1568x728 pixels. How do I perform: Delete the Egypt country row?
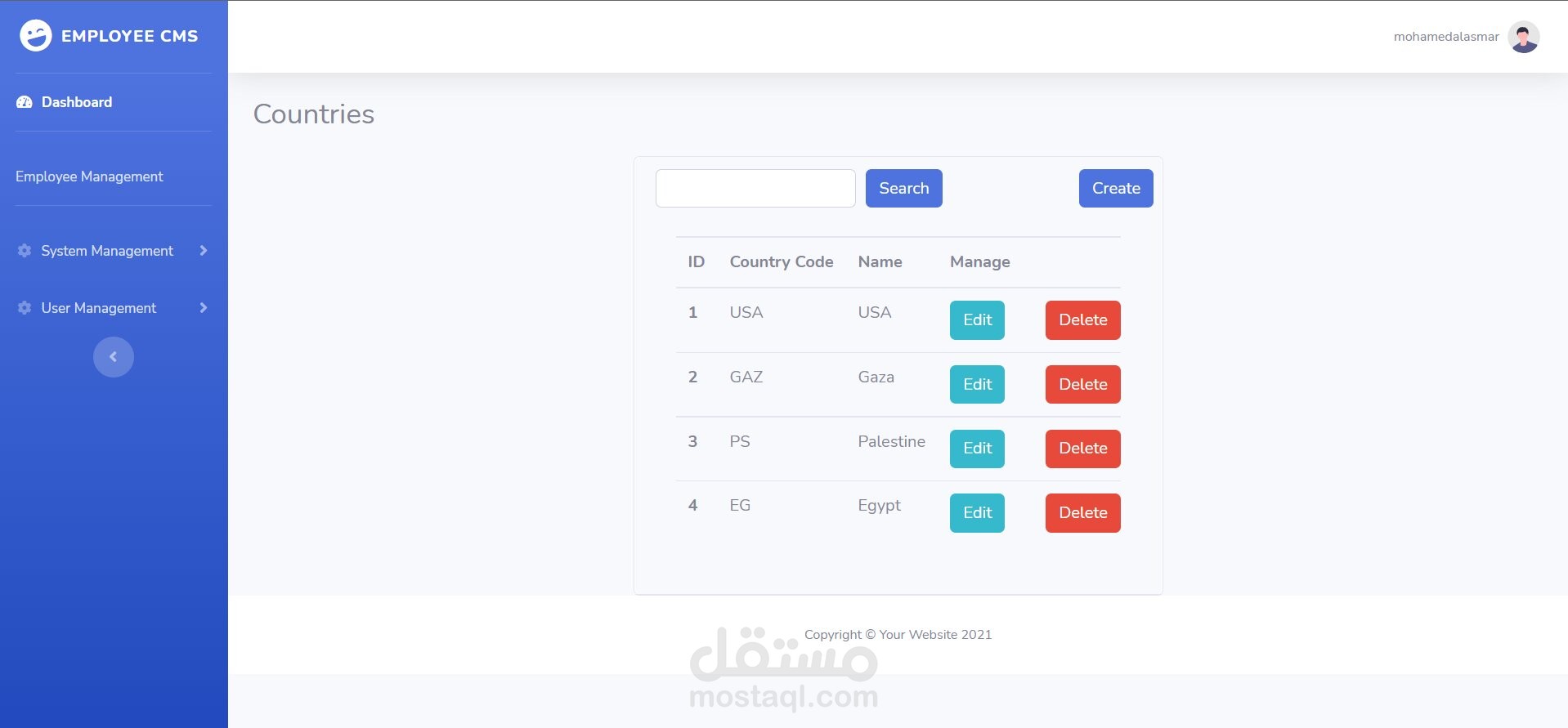1083,513
